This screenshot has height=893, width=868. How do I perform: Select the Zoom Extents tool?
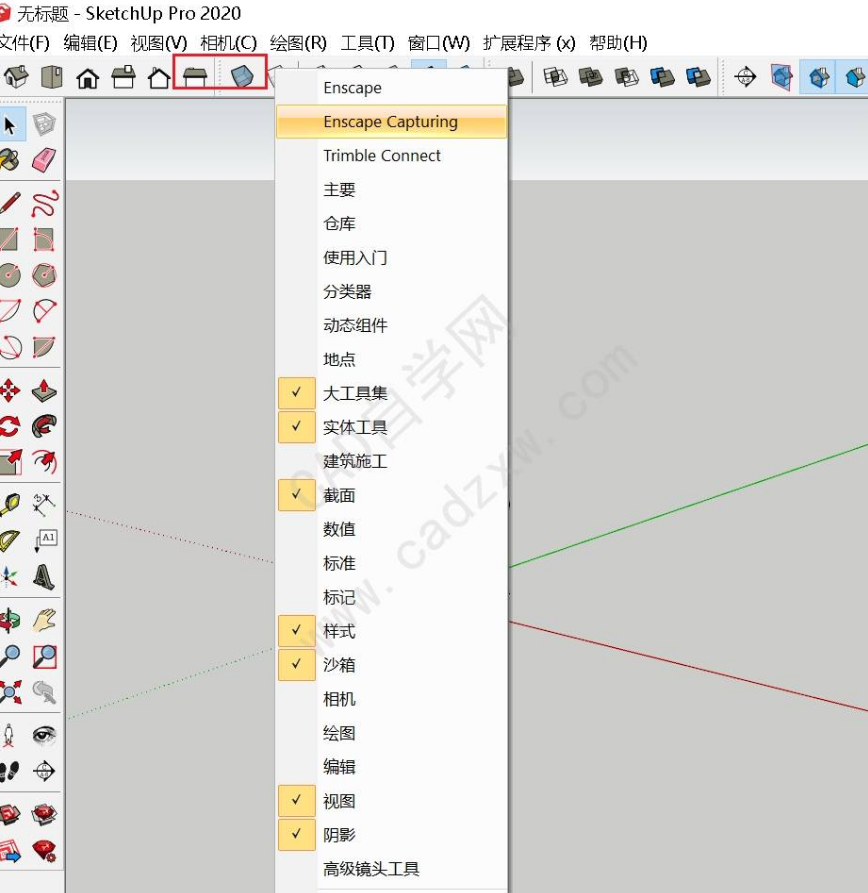click(x=10, y=693)
